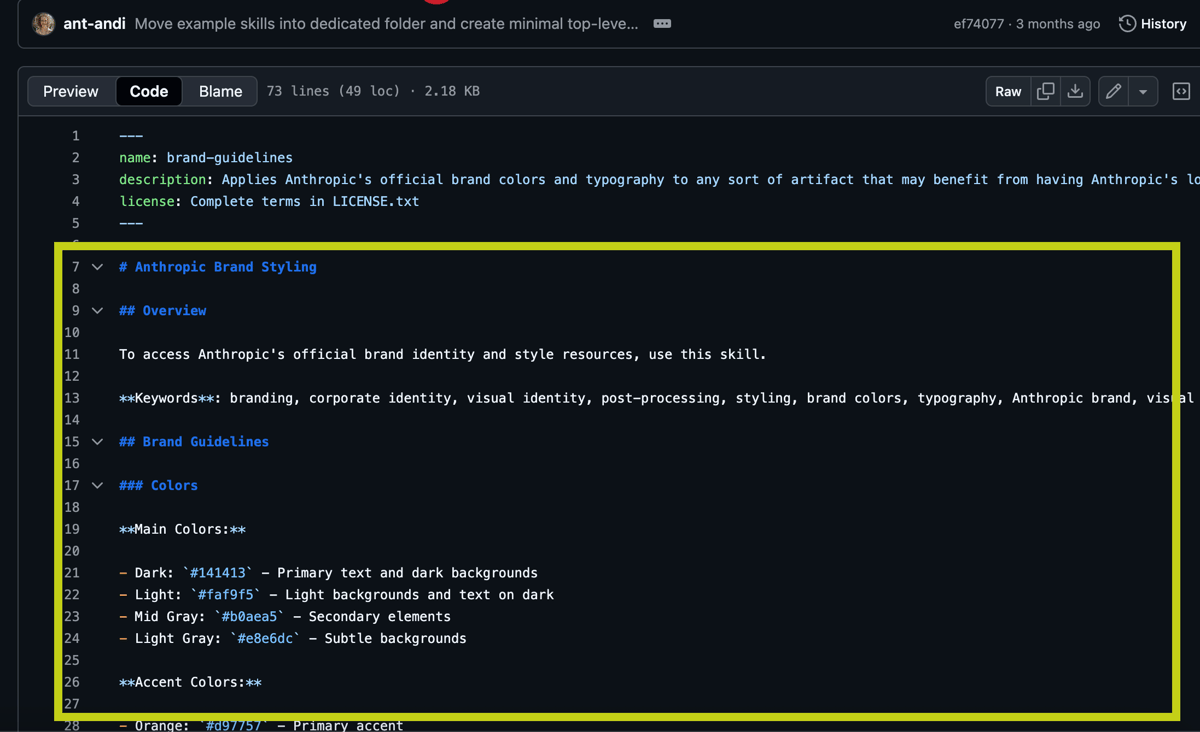This screenshot has height=732, width=1200.
Task: Open the Raw file view
Action: point(1008,91)
